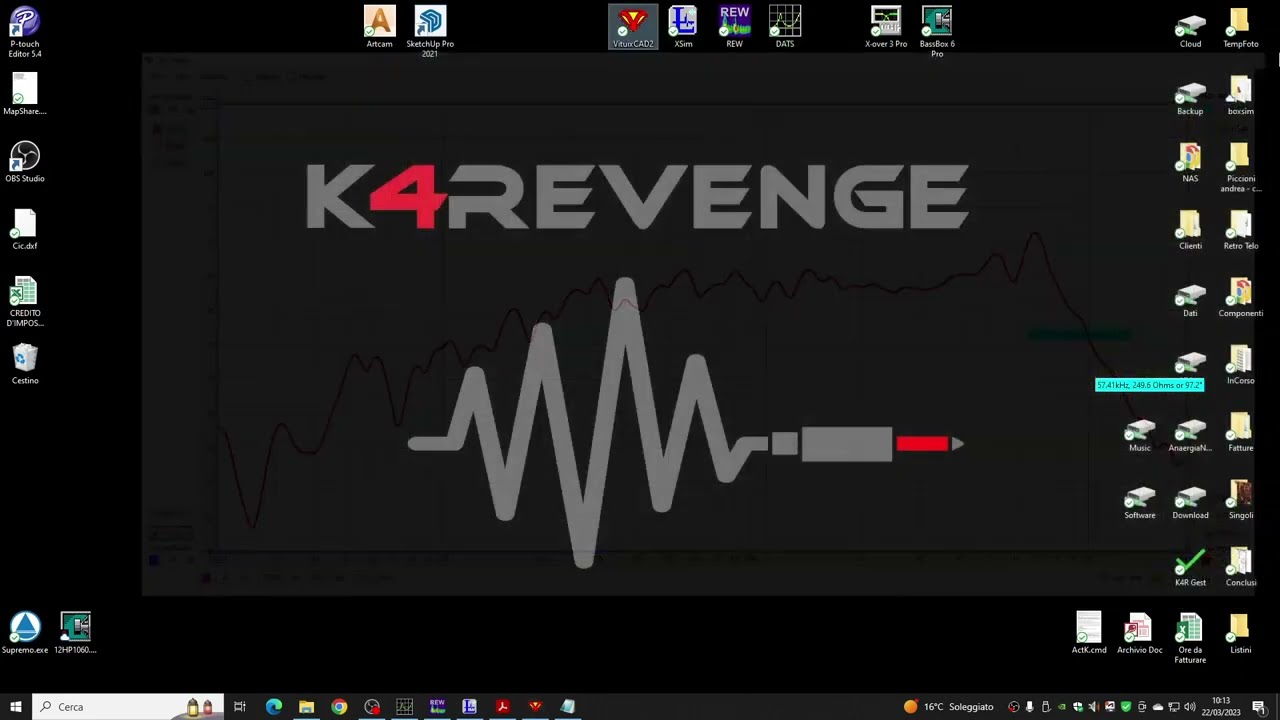
Task: Open the Clienti folder
Action: (1190, 229)
